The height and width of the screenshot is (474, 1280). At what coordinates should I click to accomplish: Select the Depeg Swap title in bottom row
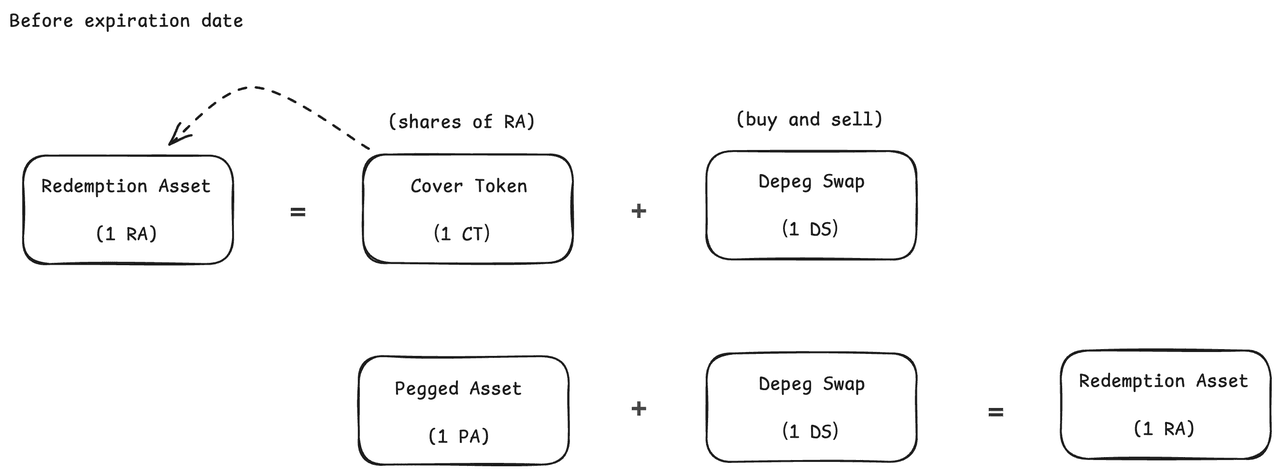811,384
